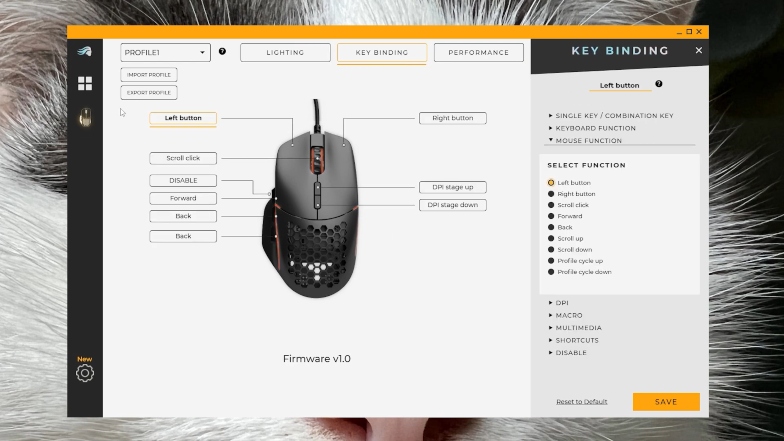Choose Profile cycle down radio option
This screenshot has height=441, width=784.
[x=551, y=272]
